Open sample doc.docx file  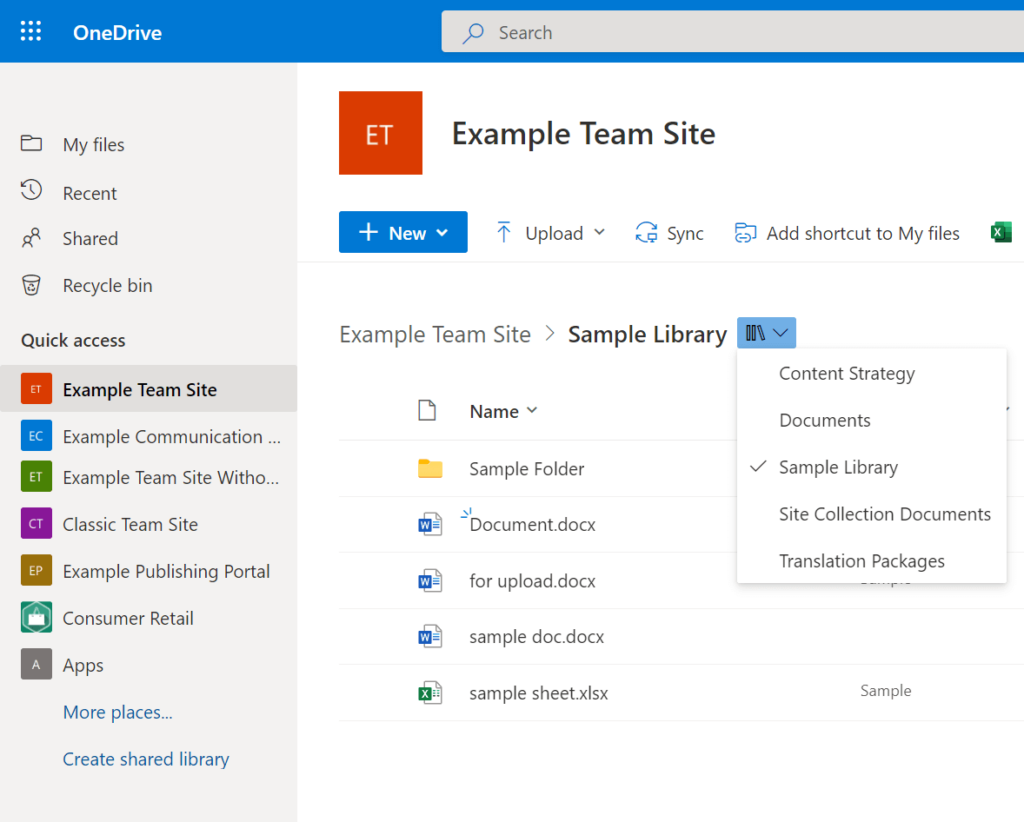[536, 637]
